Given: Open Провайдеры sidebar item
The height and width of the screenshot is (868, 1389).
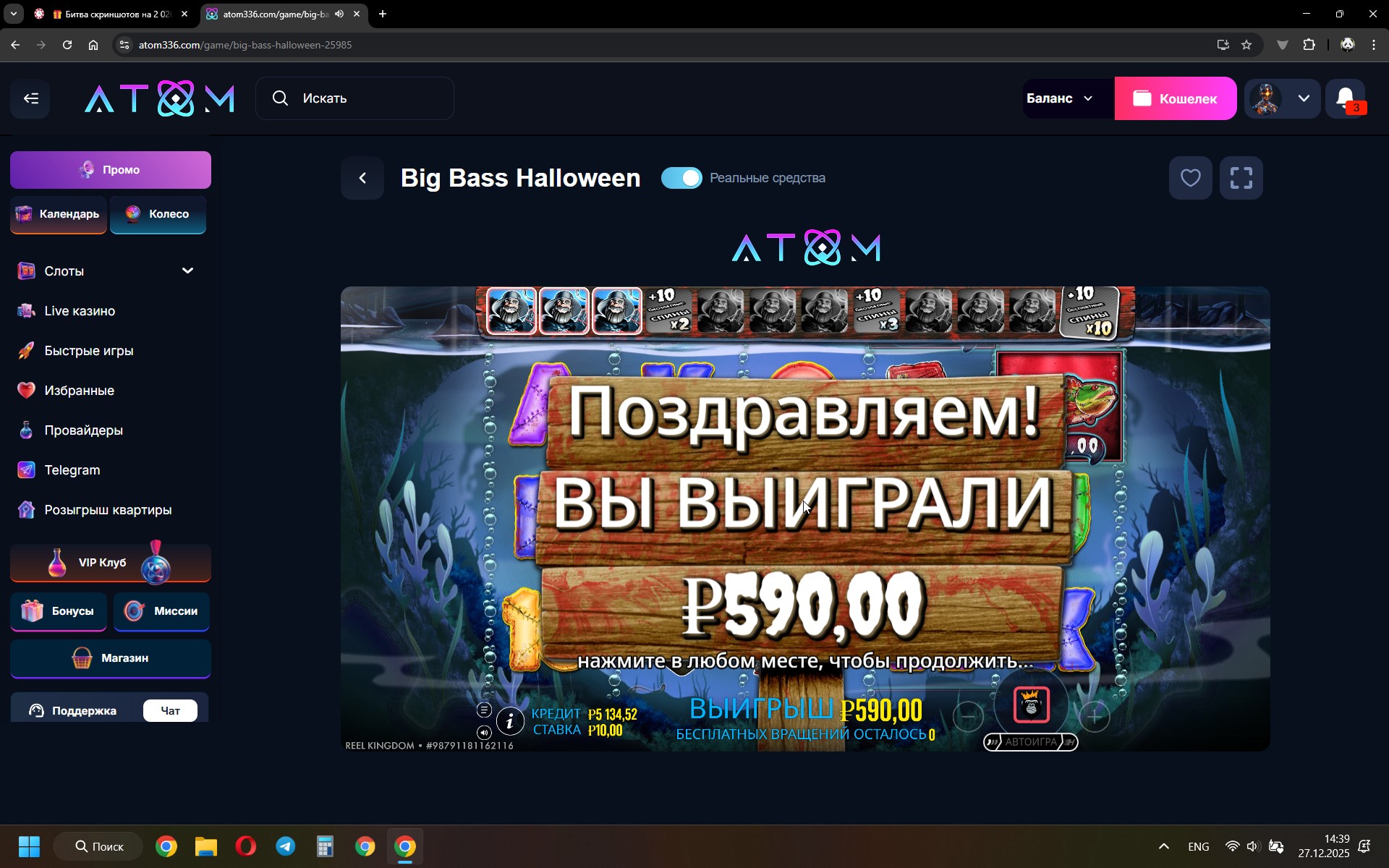Looking at the screenshot, I should pos(83,430).
